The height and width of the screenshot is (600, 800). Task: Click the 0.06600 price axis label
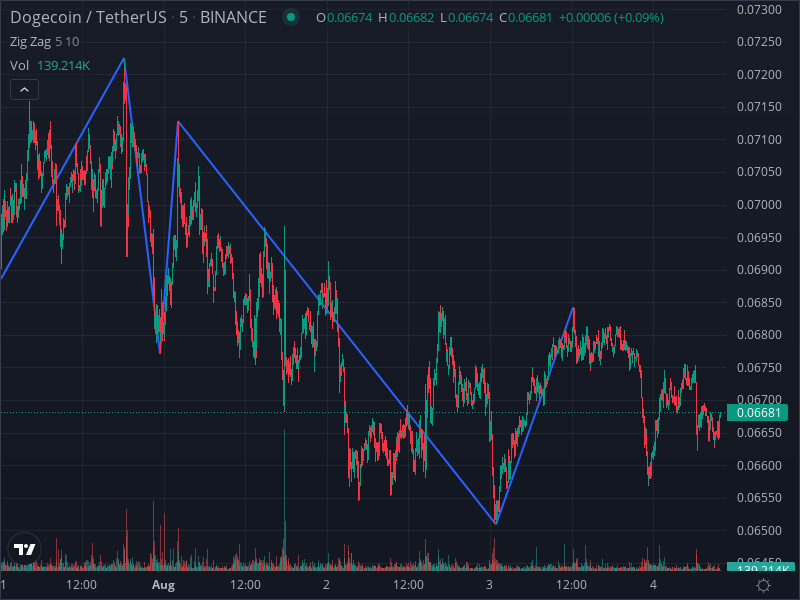point(759,465)
